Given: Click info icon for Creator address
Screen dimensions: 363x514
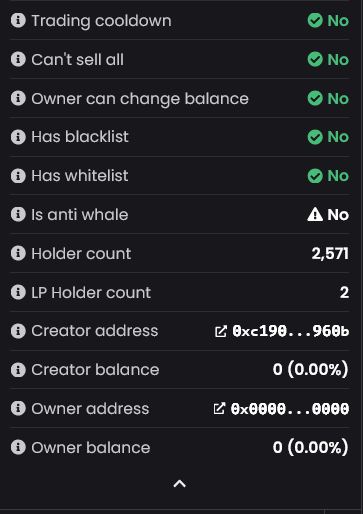Looking at the screenshot, I should point(18,331).
